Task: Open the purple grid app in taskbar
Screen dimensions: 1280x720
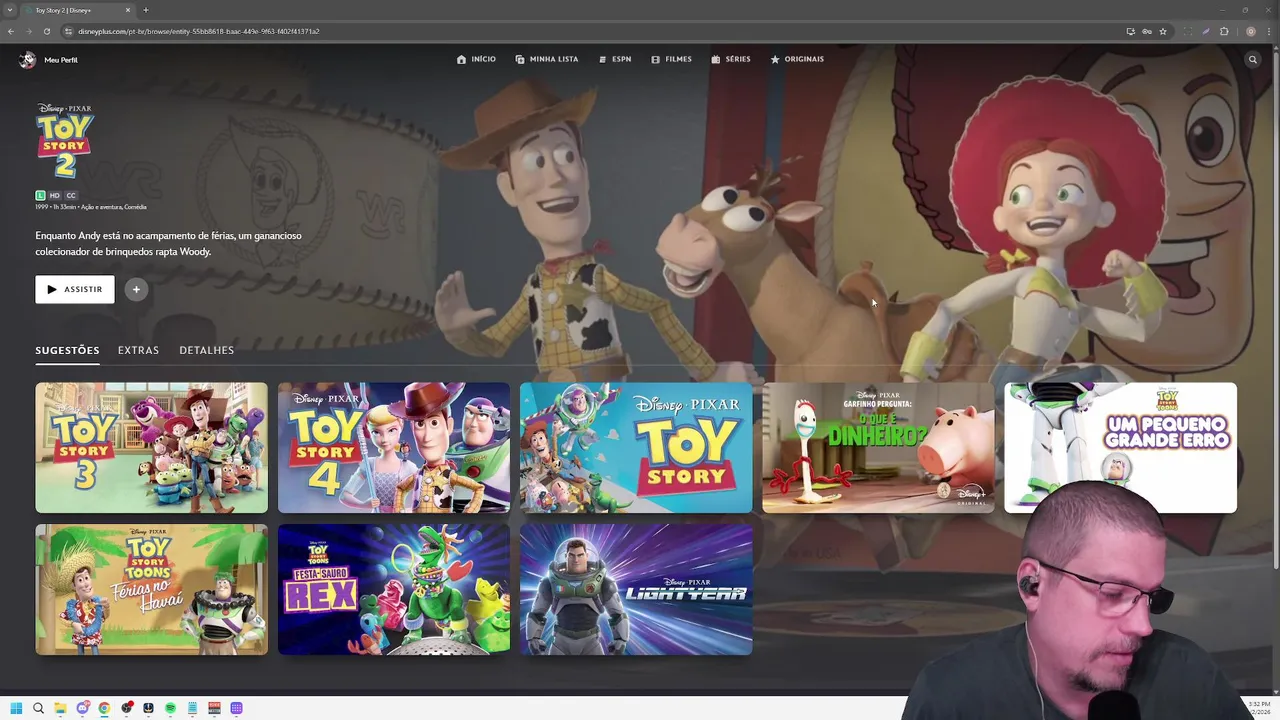Action: coord(236,708)
